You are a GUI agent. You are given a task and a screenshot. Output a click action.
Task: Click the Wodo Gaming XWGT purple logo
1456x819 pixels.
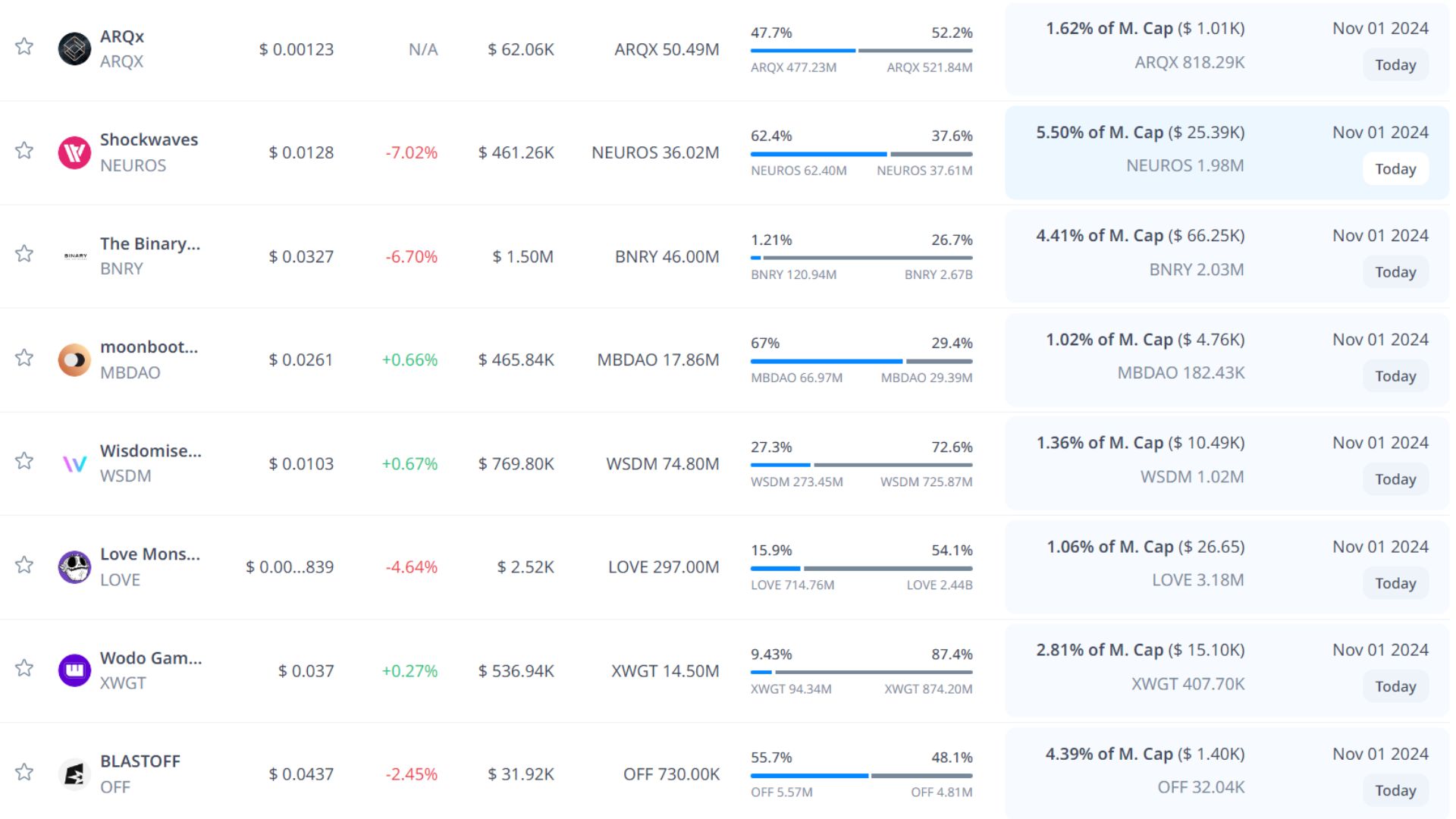pyautogui.click(x=74, y=670)
